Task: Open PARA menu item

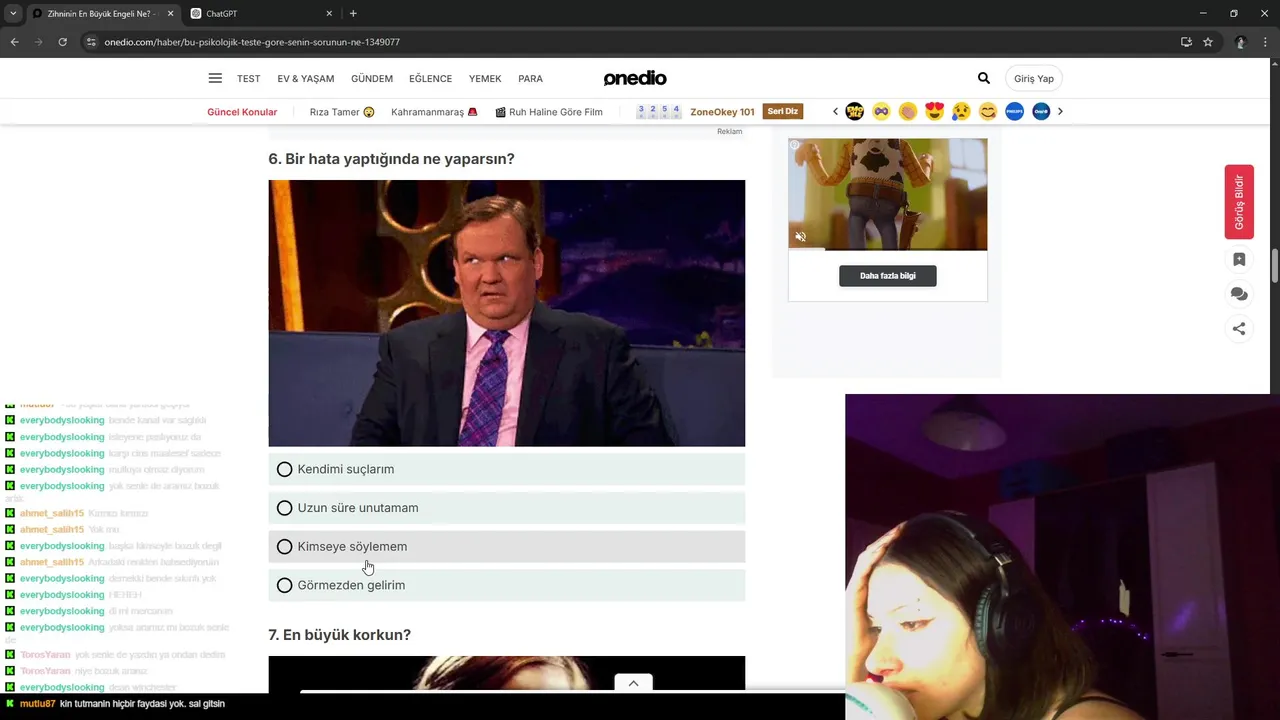Action: [x=530, y=79]
